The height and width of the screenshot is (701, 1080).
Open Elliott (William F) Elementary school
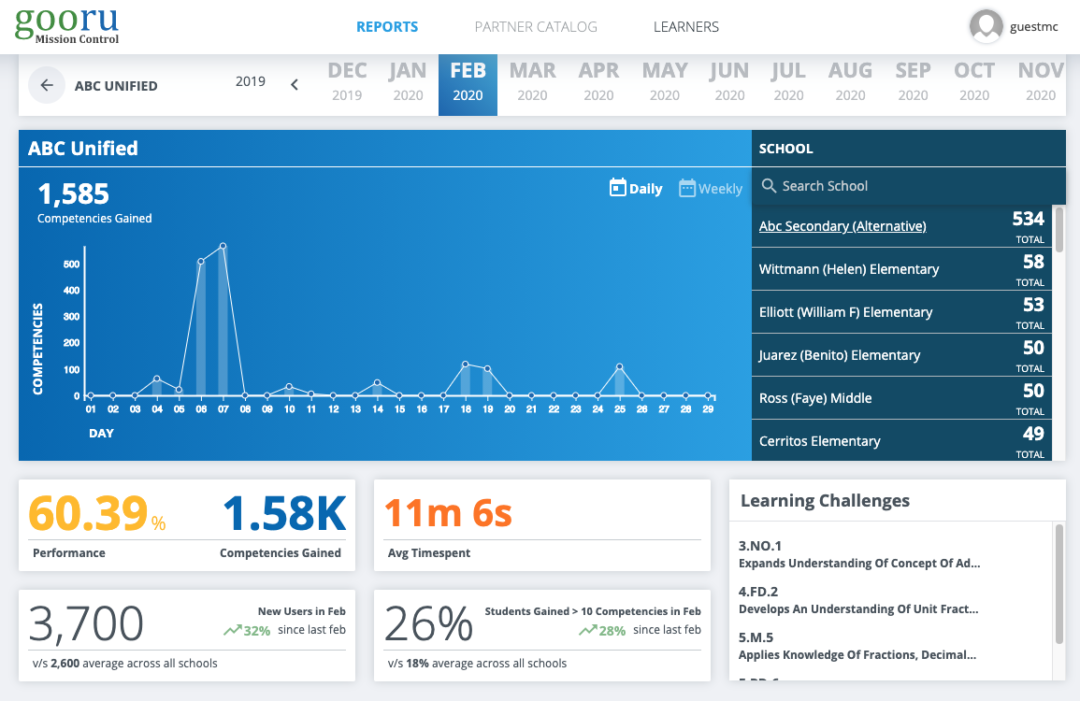pyautogui.click(x=902, y=312)
